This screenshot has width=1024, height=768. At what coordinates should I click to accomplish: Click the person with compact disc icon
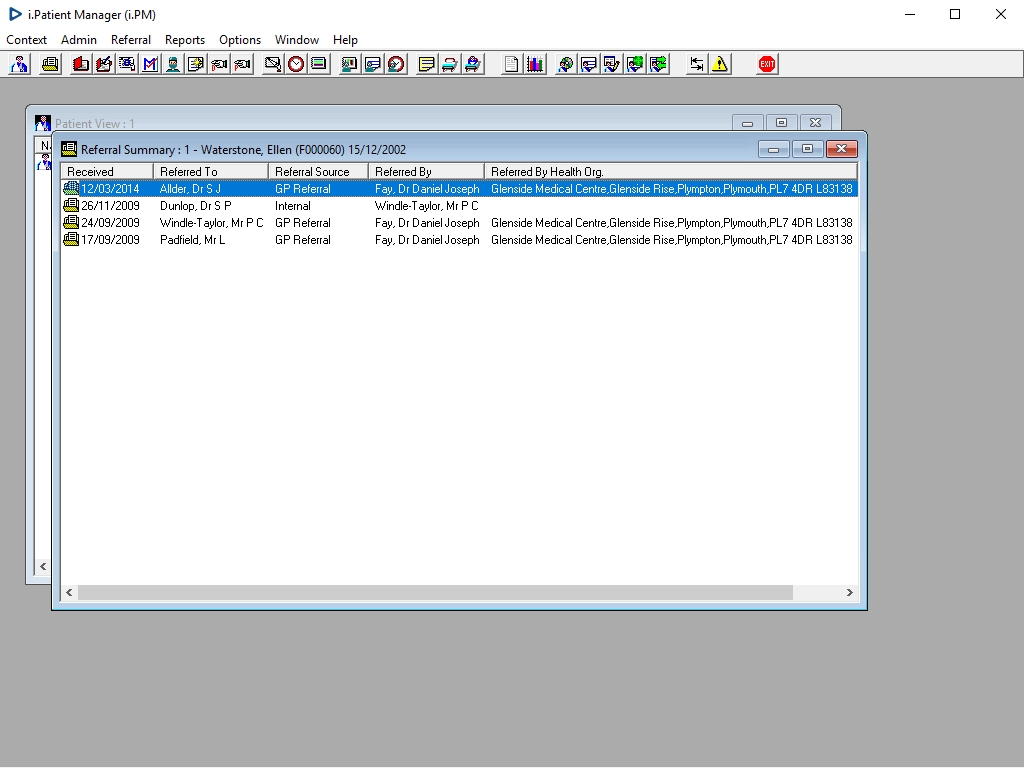pos(566,64)
